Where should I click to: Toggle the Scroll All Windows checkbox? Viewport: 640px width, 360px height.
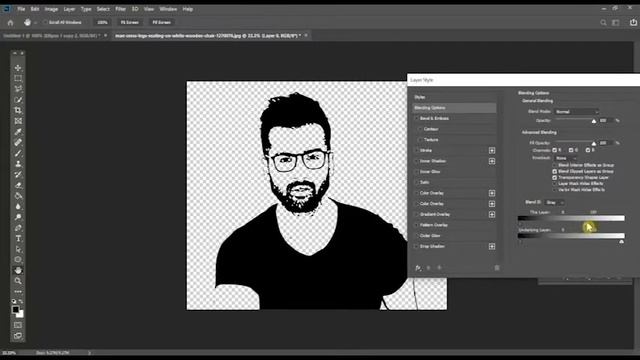point(45,22)
